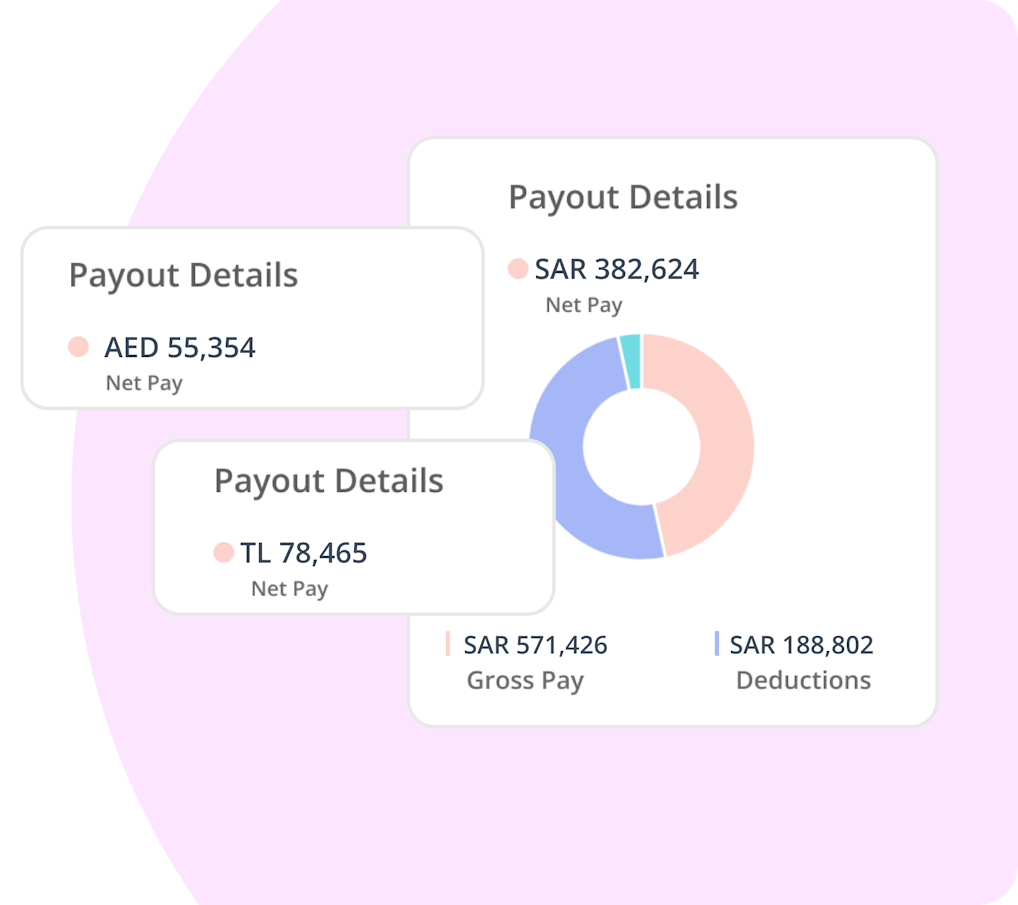Open the AED card Payout Details heading
This screenshot has width=1018, height=905.
click(183, 276)
